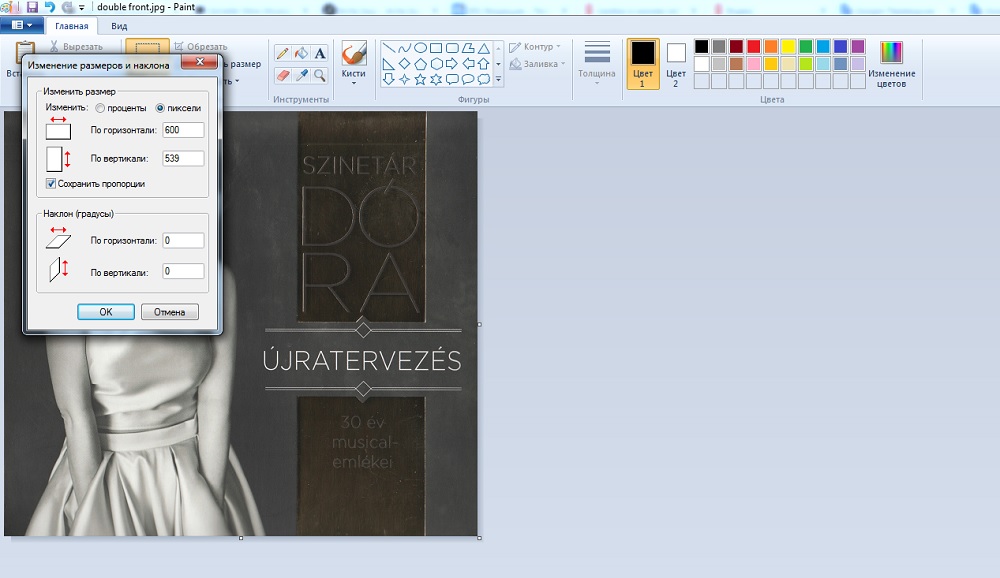Viewport: 1000px width, 578px height.
Task: Pick the polygon shape
Action: pos(467,48)
